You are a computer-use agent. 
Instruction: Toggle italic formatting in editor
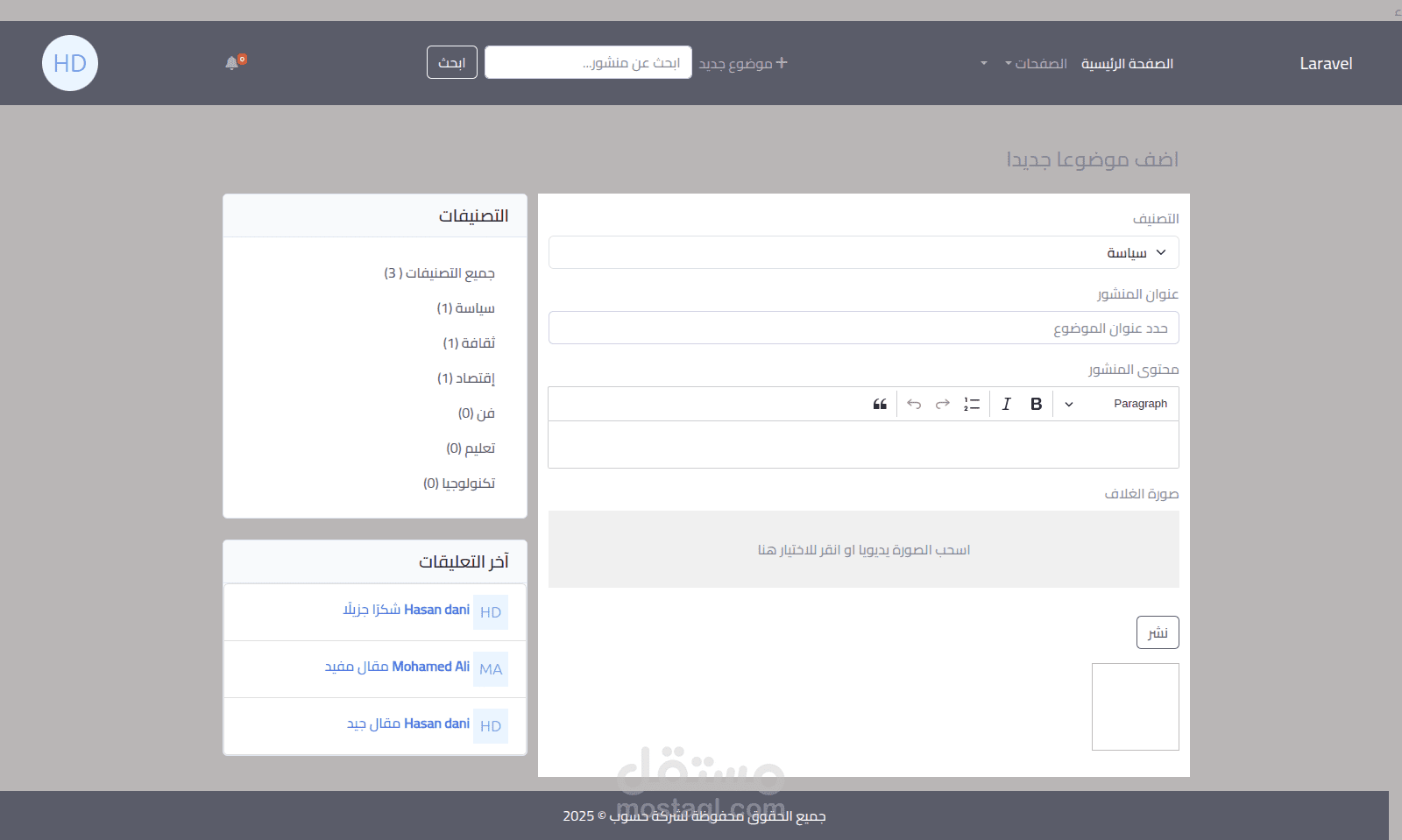pyautogui.click(x=1006, y=404)
